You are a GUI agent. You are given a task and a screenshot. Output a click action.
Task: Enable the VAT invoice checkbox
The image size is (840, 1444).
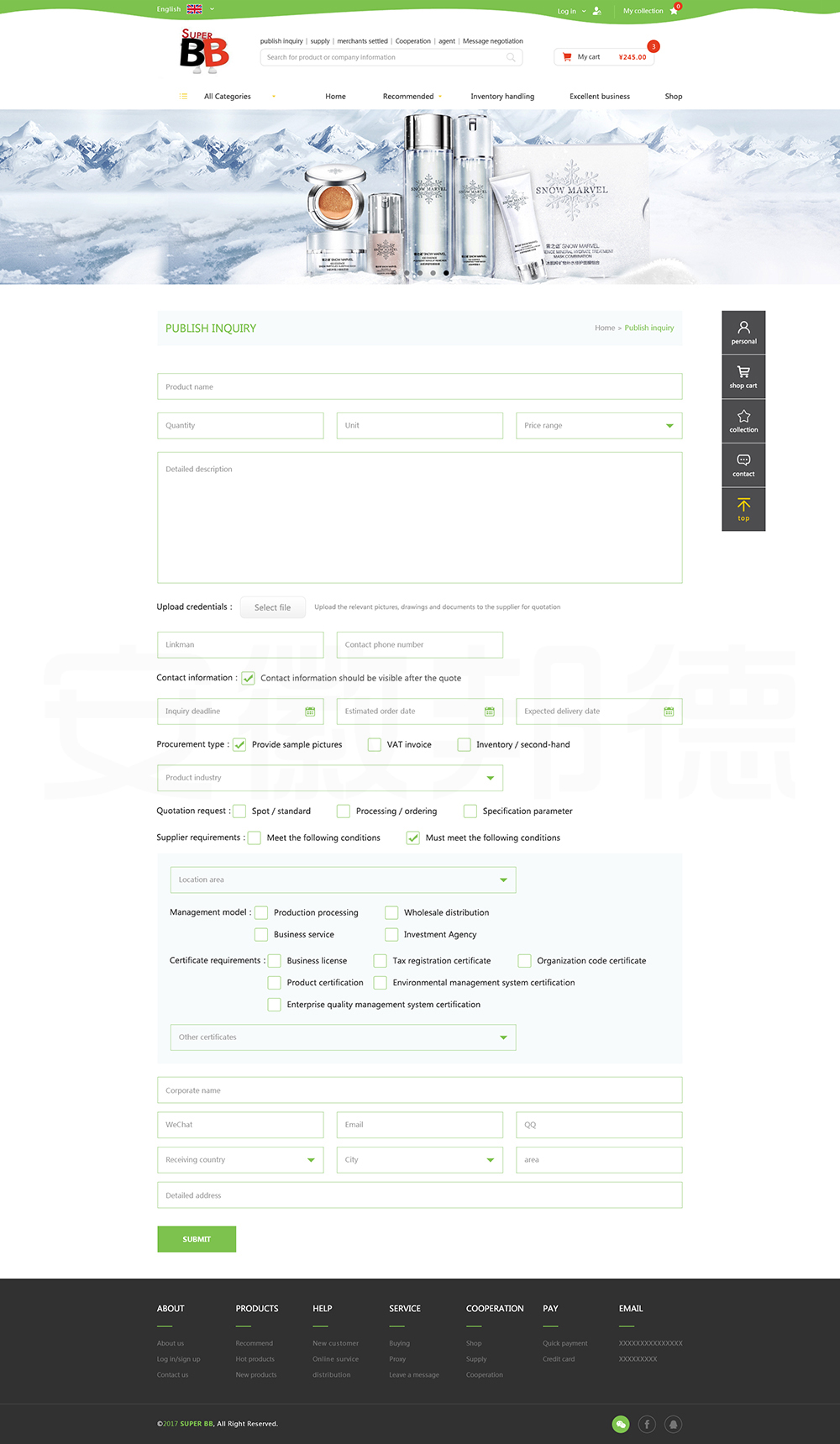(375, 744)
